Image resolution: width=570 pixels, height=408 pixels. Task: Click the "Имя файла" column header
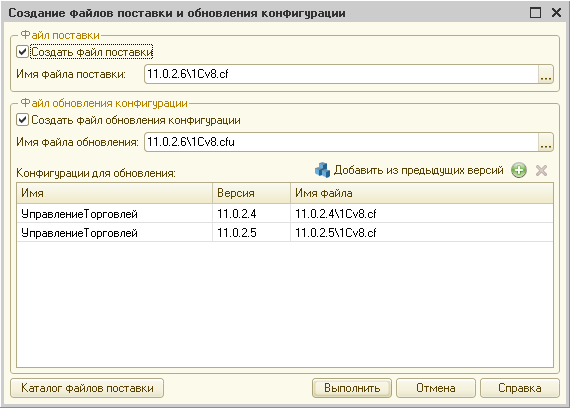(422, 193)
